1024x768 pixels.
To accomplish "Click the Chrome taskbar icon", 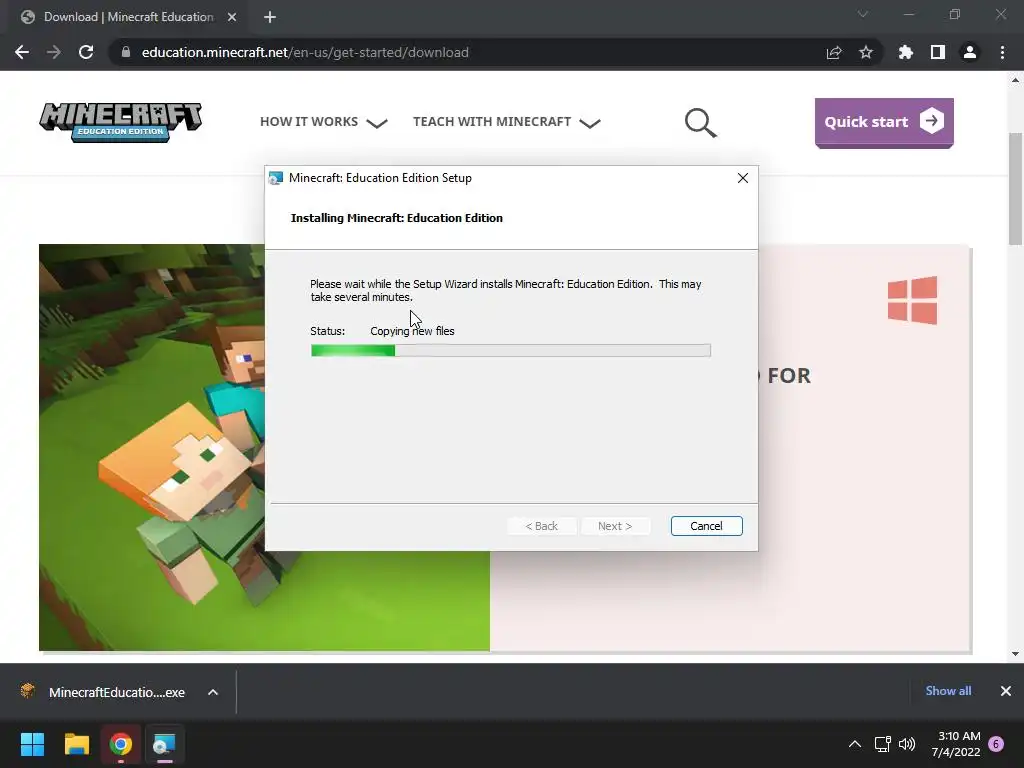I will pyautogui.click(x=121, y=744).
